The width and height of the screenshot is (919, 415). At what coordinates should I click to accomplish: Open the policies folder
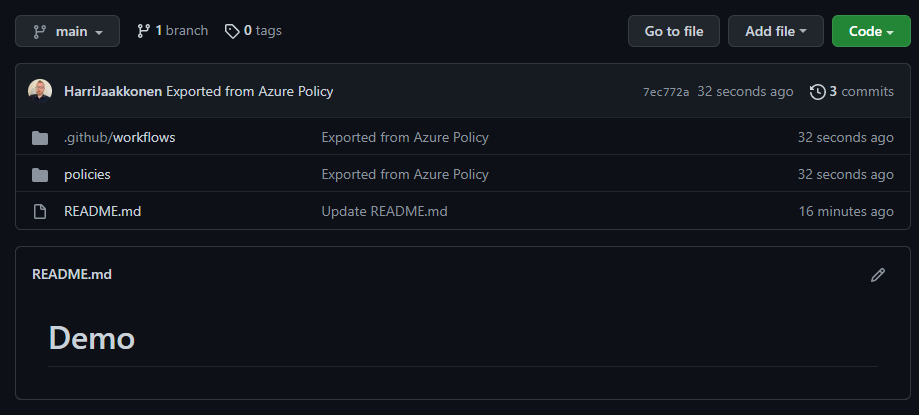coord(87,174)
